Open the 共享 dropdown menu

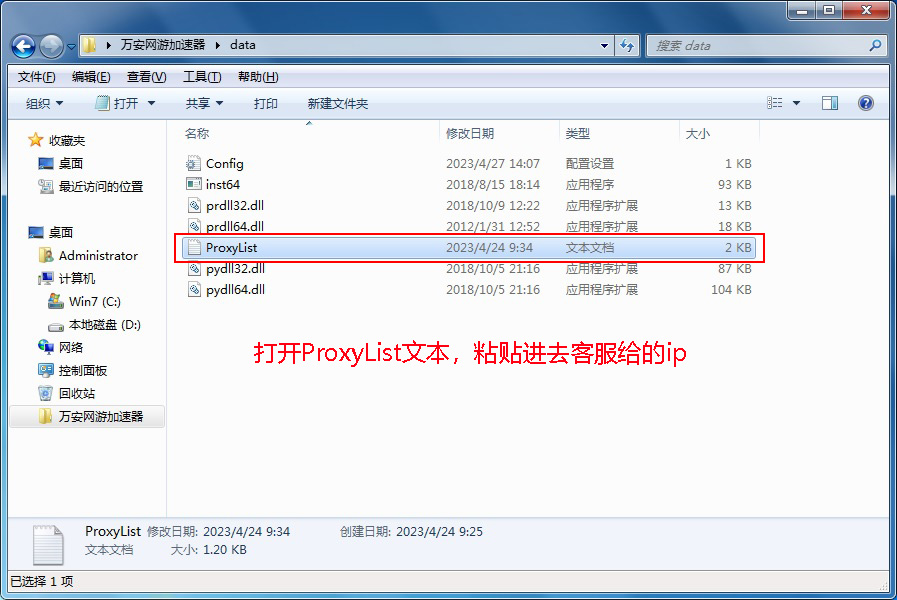tap(204, 104)
